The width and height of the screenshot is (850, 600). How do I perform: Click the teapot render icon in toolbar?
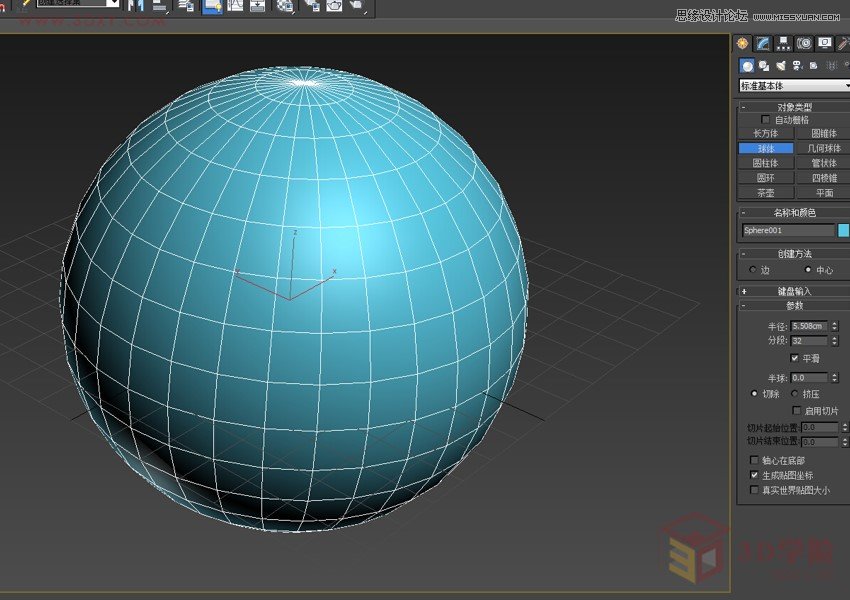click(x=334, y=6)
